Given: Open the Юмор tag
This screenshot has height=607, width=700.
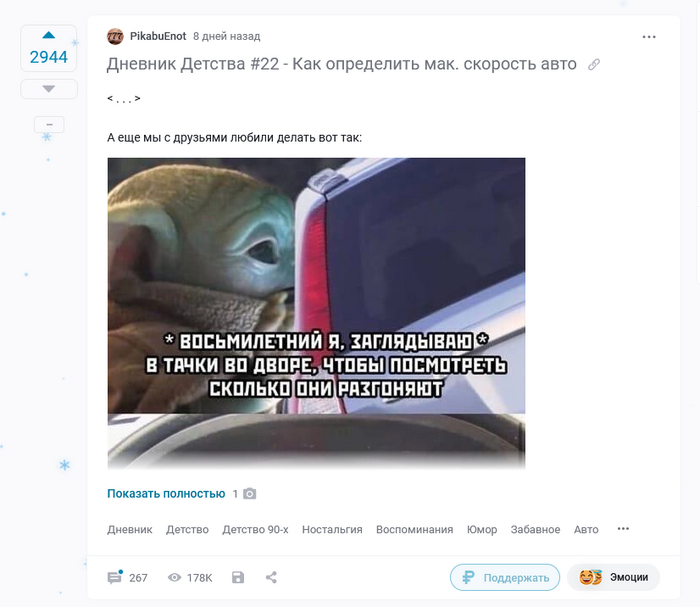Looking at the screenshot, I should tap(482, 529).
